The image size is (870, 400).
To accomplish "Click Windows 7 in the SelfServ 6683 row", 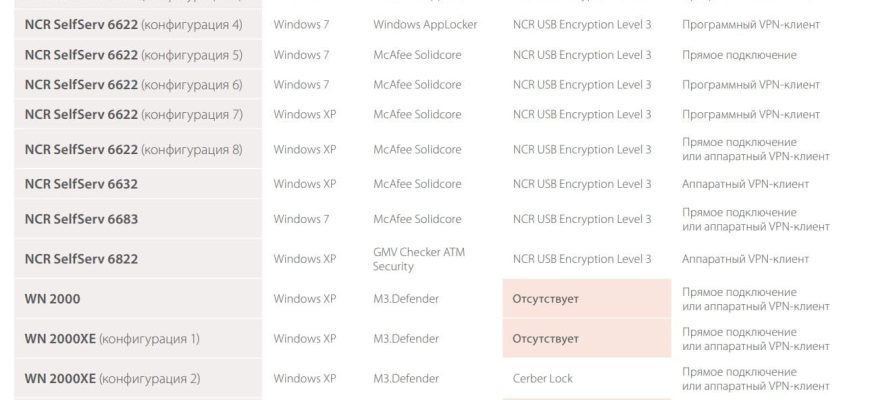I will [x=301, y=219].
